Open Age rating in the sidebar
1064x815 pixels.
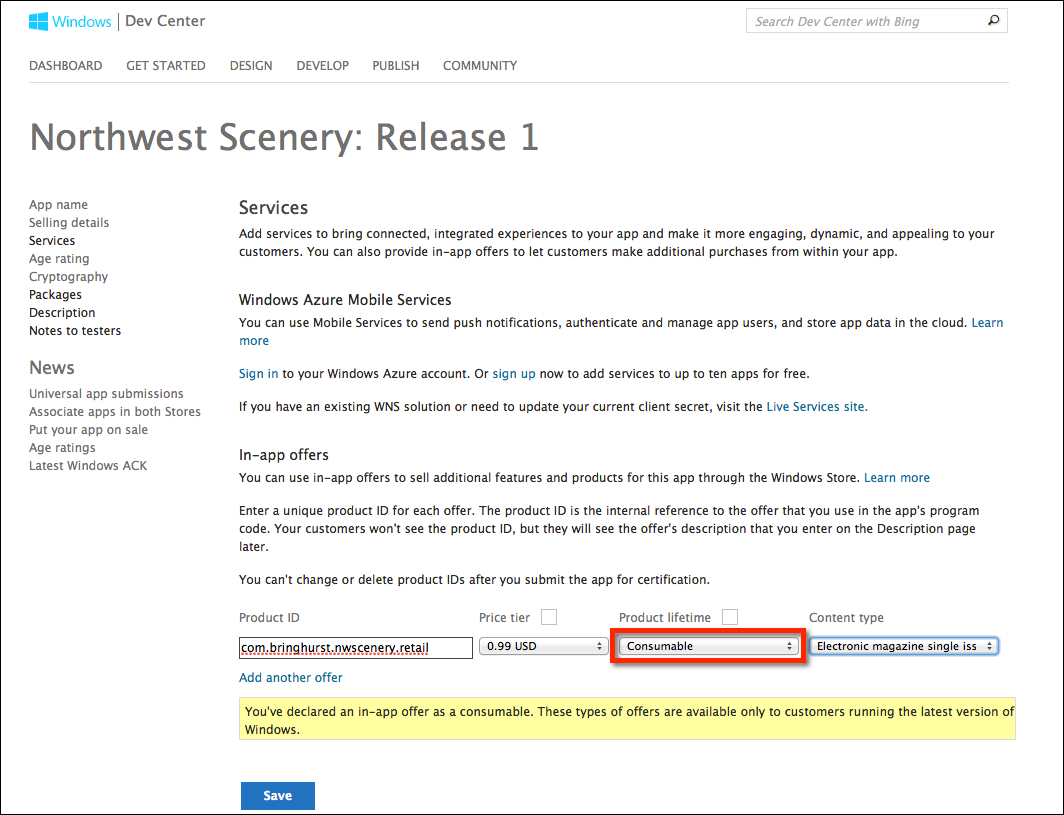pos(59,259)
